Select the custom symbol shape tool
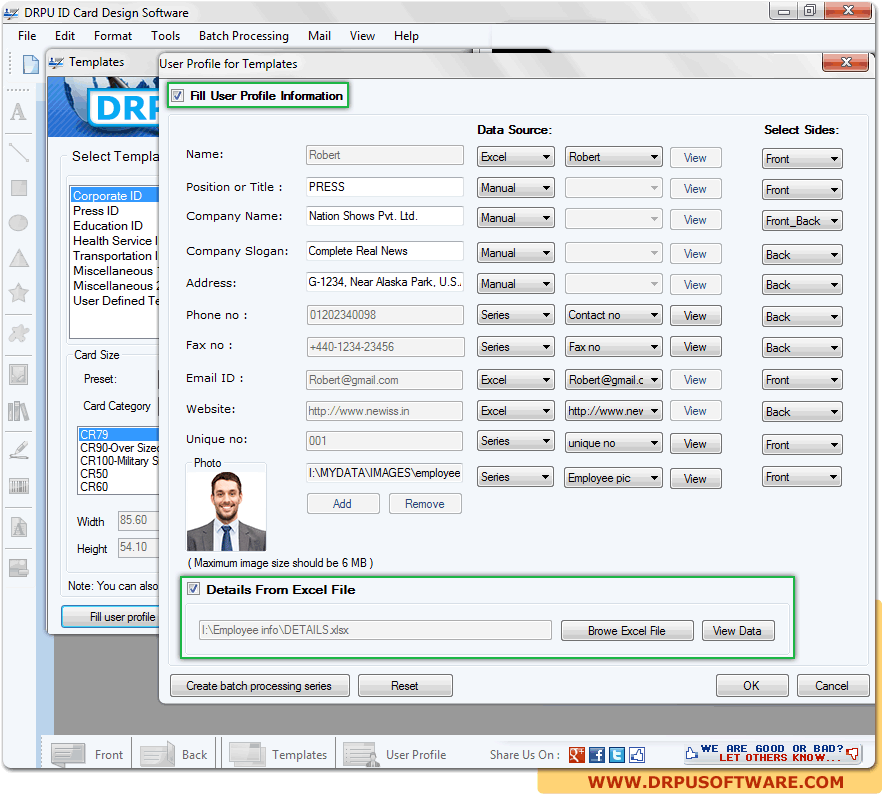The image size is (882, 794). (x=19, y=333)
